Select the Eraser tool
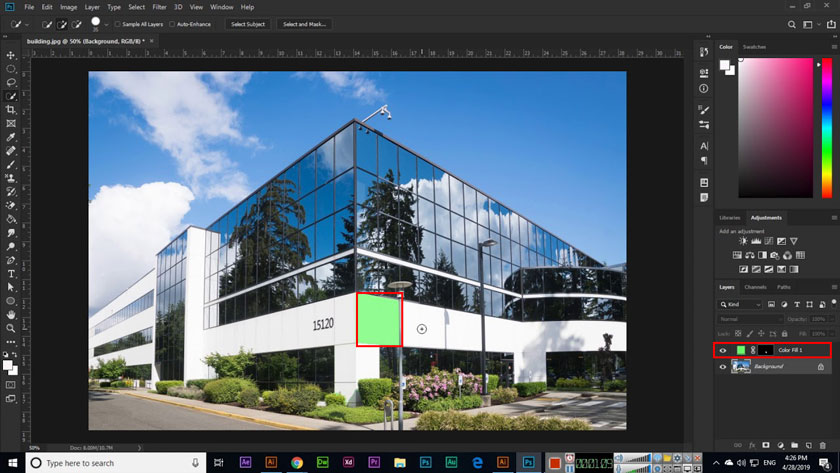Image resolution: width=840 pixels, height=473 pixels. [x=10, y=206]
